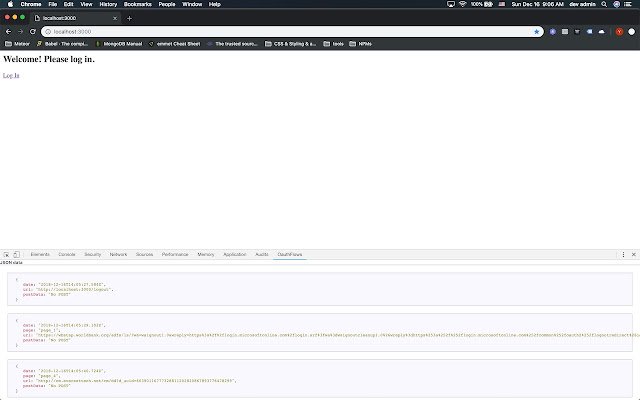Image resolution: width=640 pixels, height=400 pixels.
Task: Open the white circle Chrome profile avatar
Action: [631, 31]
